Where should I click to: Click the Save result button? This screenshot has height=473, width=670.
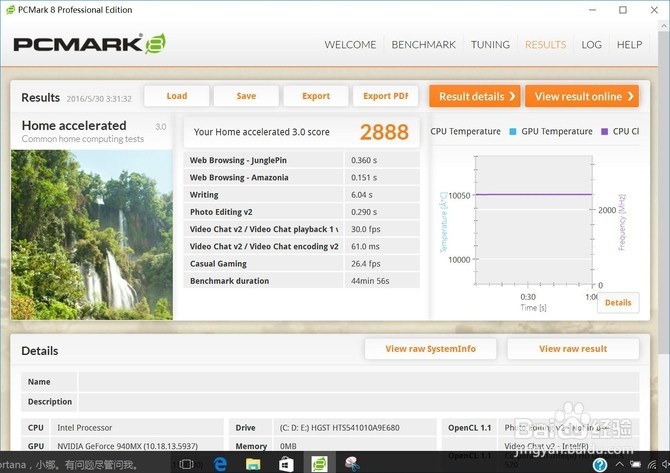point(246,96)
